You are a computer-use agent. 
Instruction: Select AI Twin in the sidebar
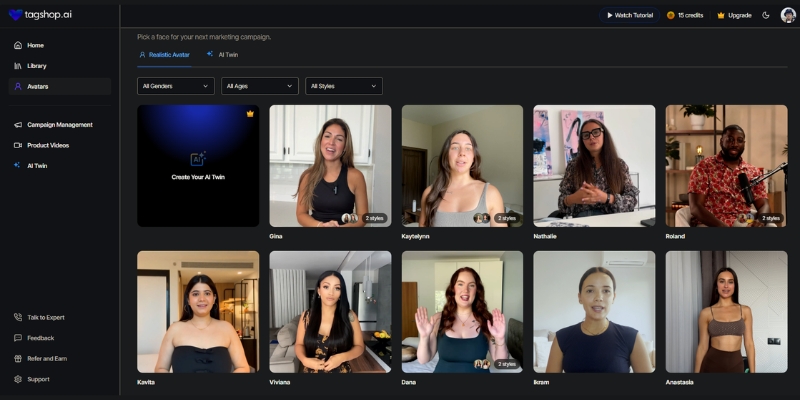(37, 166)
